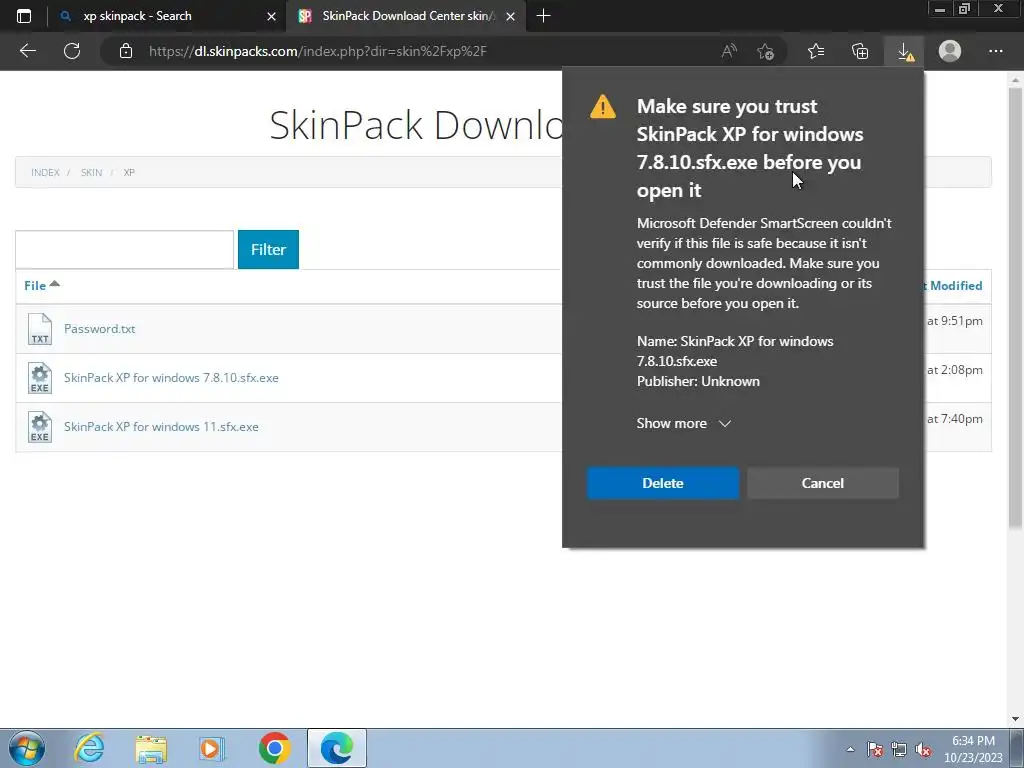Screen dimensions: 1024x768
Task: Open the Windows Start button
Action: coord(27,748)
